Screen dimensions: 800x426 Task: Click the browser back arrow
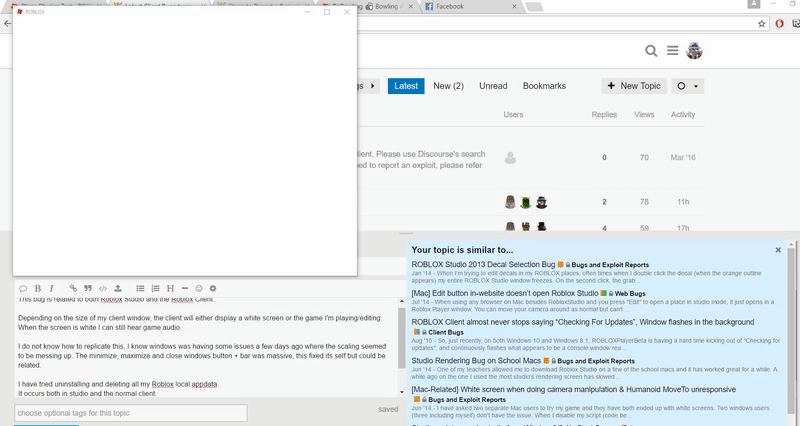point(7,23)
